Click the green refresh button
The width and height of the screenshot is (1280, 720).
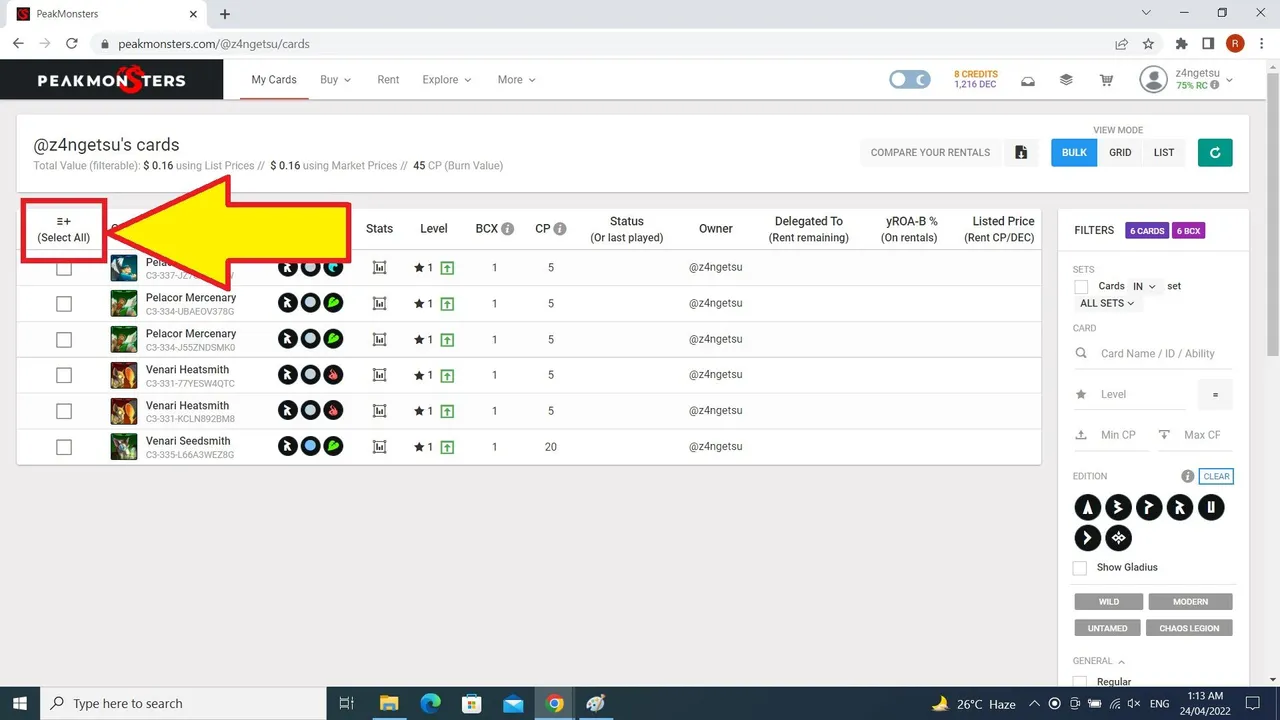click(1215, 152)
